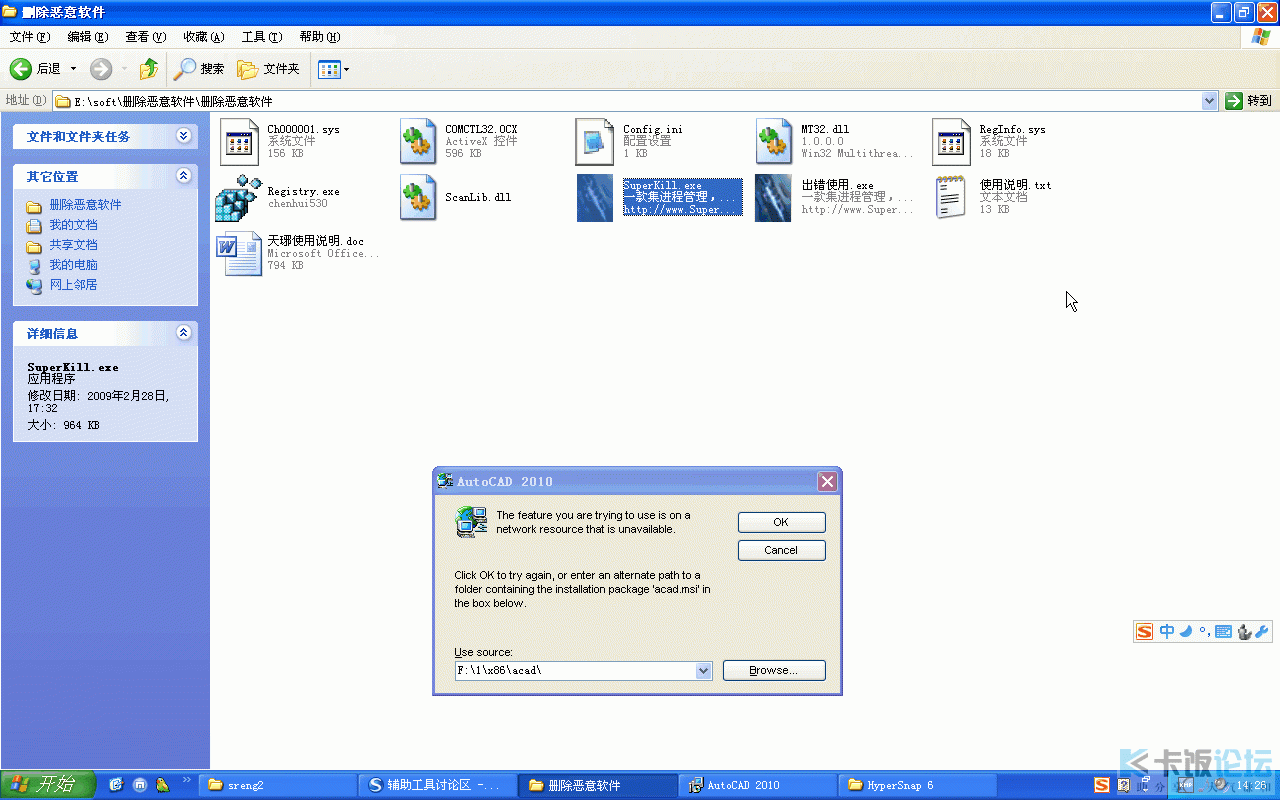1280x800 pixels.
Task: Select the 出错使用.exe file icon
Action: click(x=773, y=198)
